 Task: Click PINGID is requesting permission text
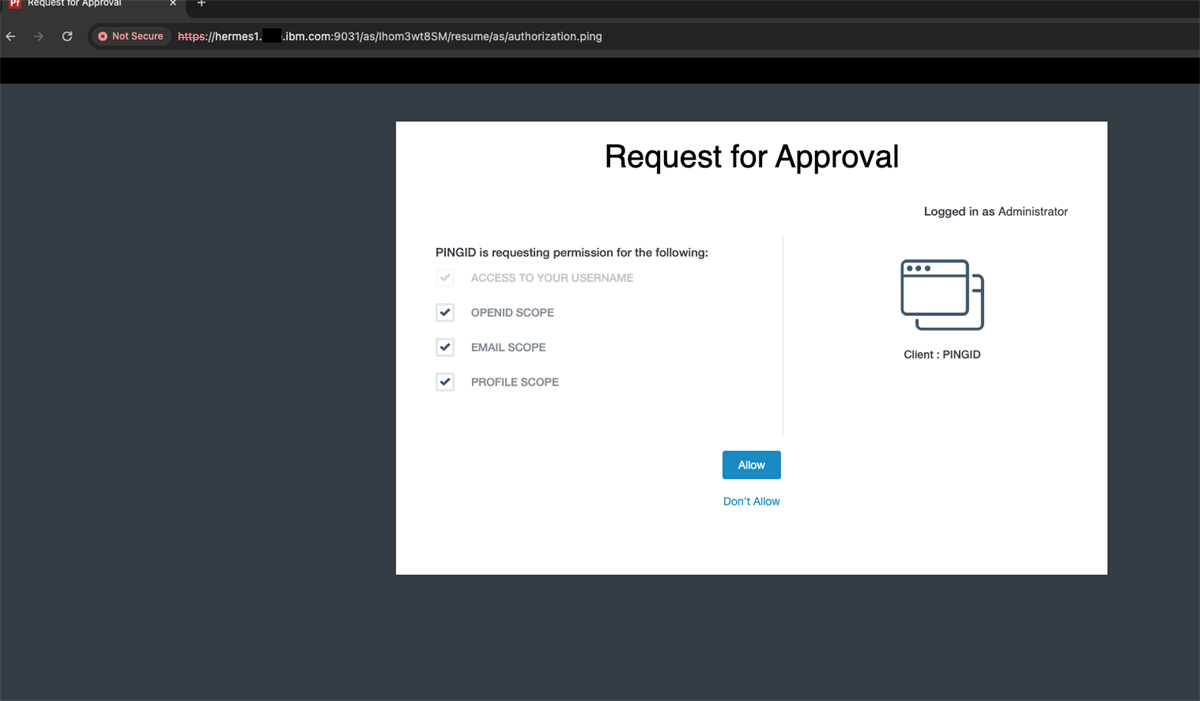[572, 253]
